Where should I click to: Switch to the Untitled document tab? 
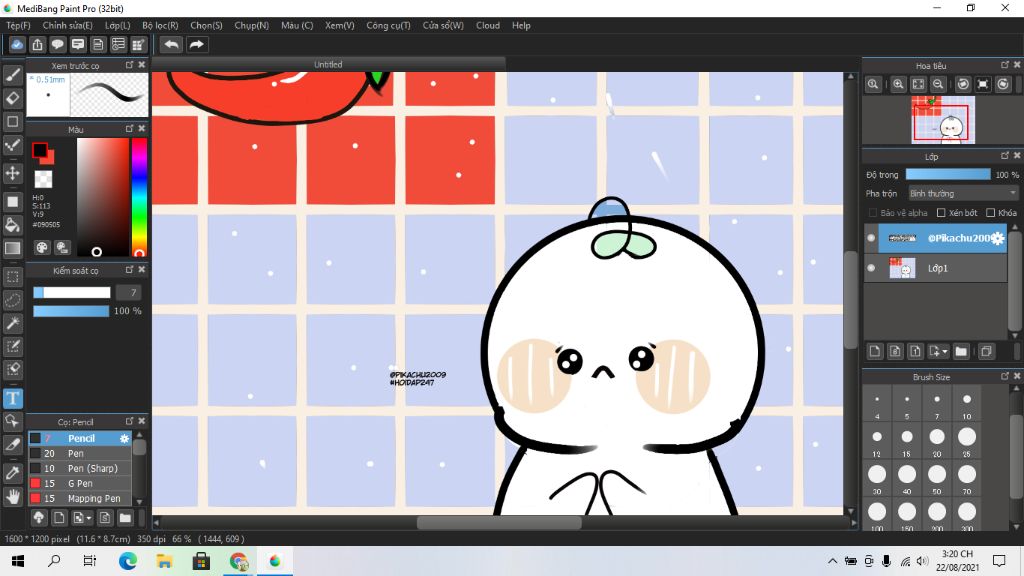pos(328,64)
